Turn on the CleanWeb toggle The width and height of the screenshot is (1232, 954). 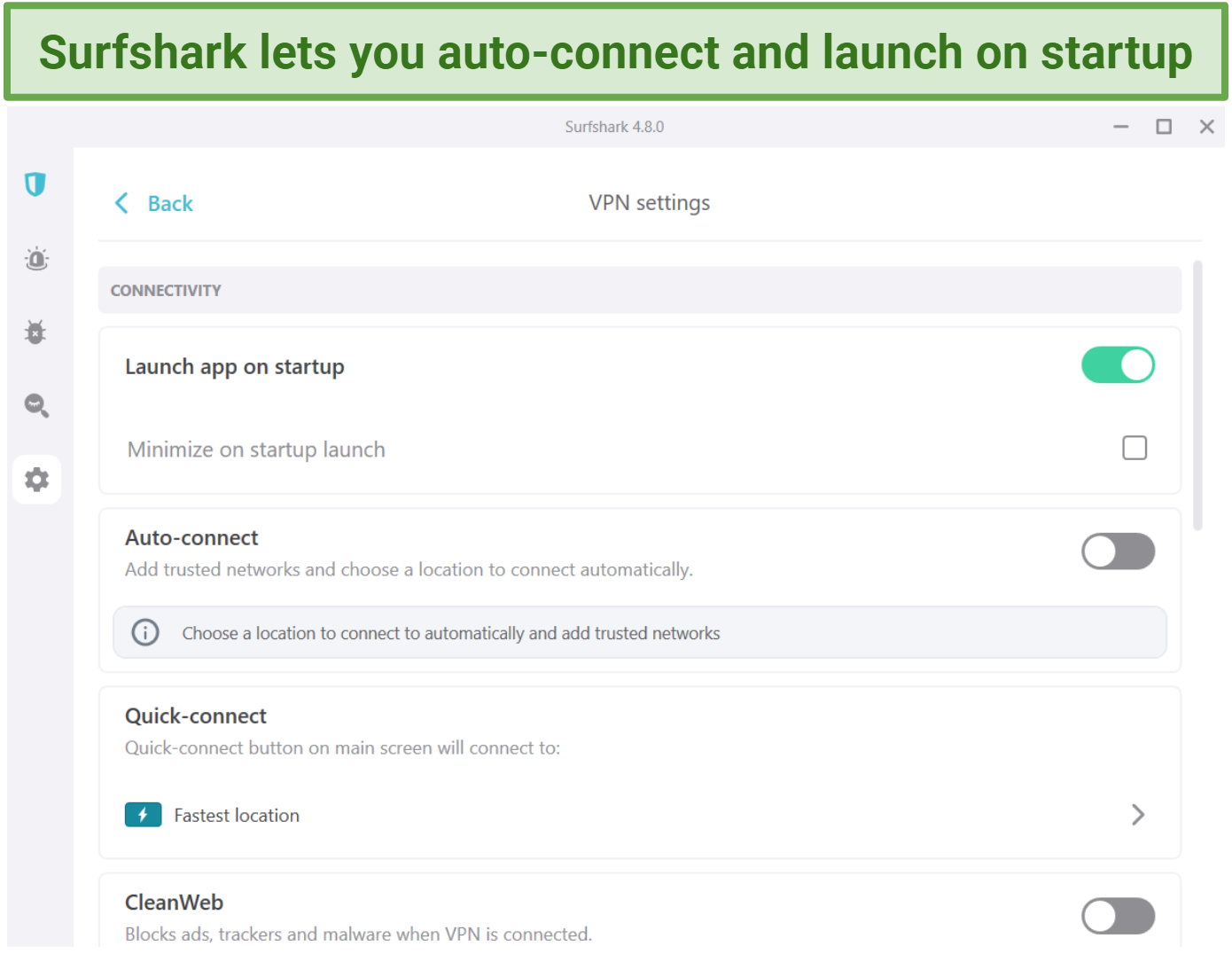click(x=1117, y=916)
